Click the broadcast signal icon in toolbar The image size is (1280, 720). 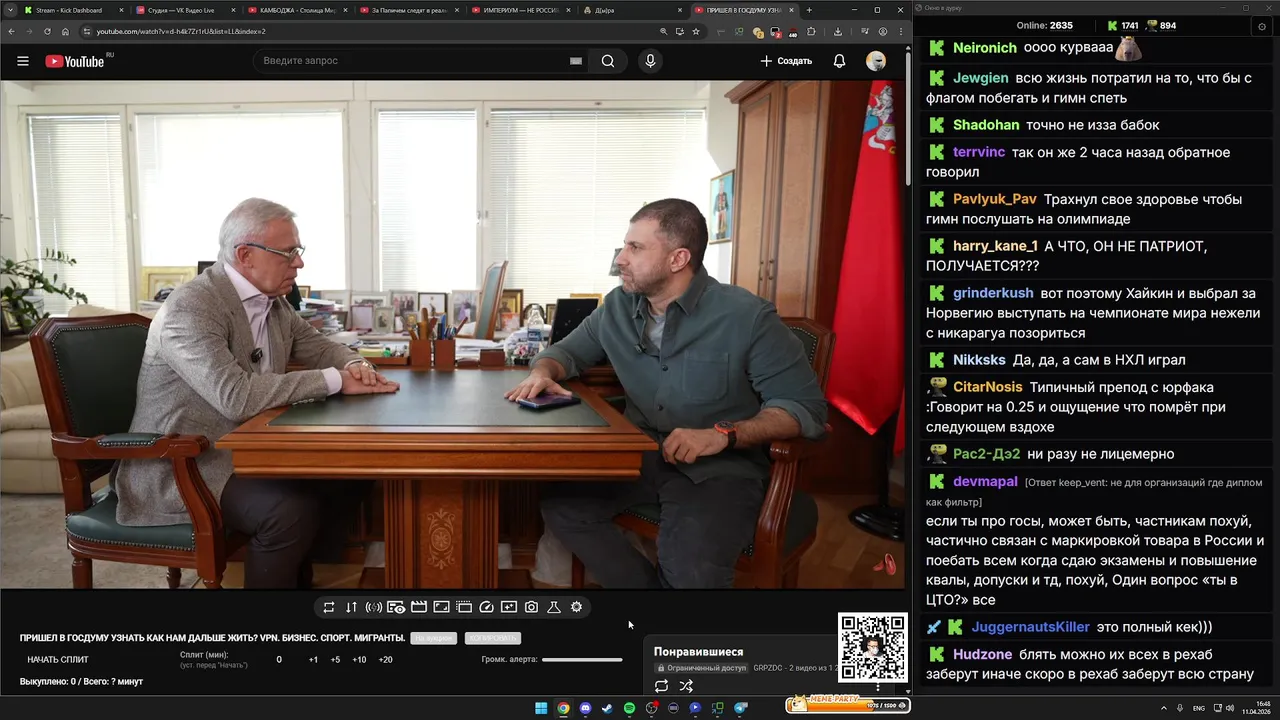pos(373,607)
